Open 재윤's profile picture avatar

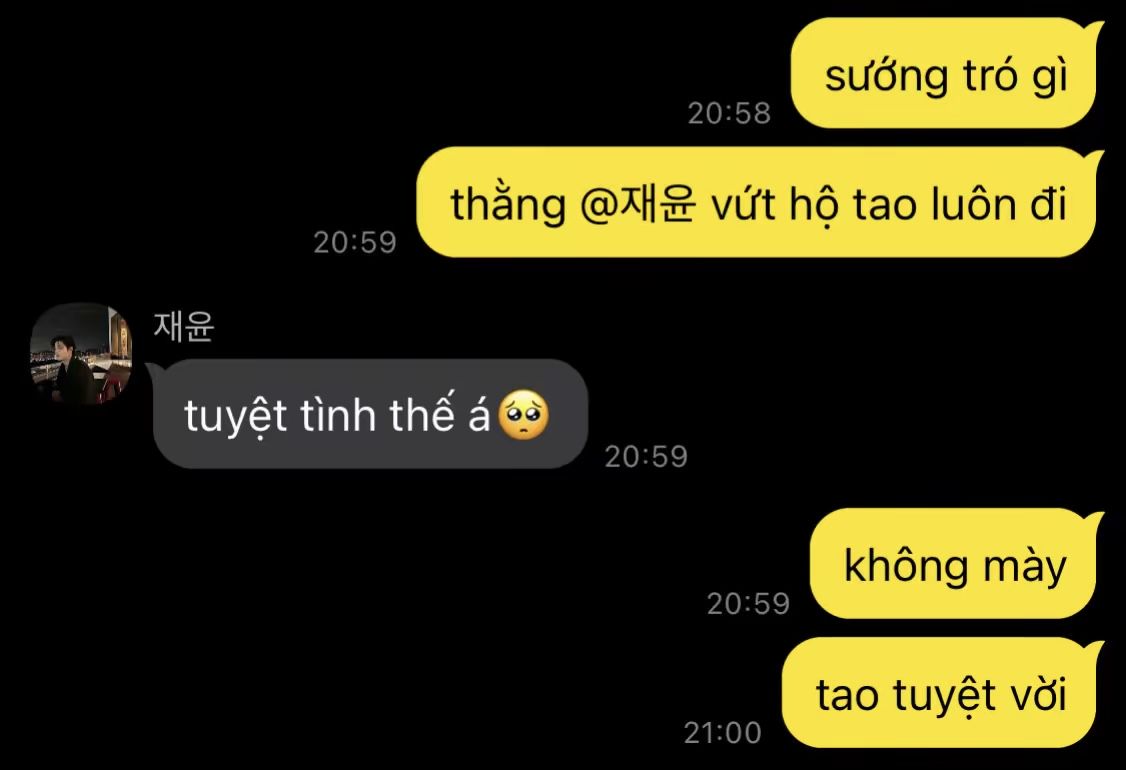coord(80,353)
